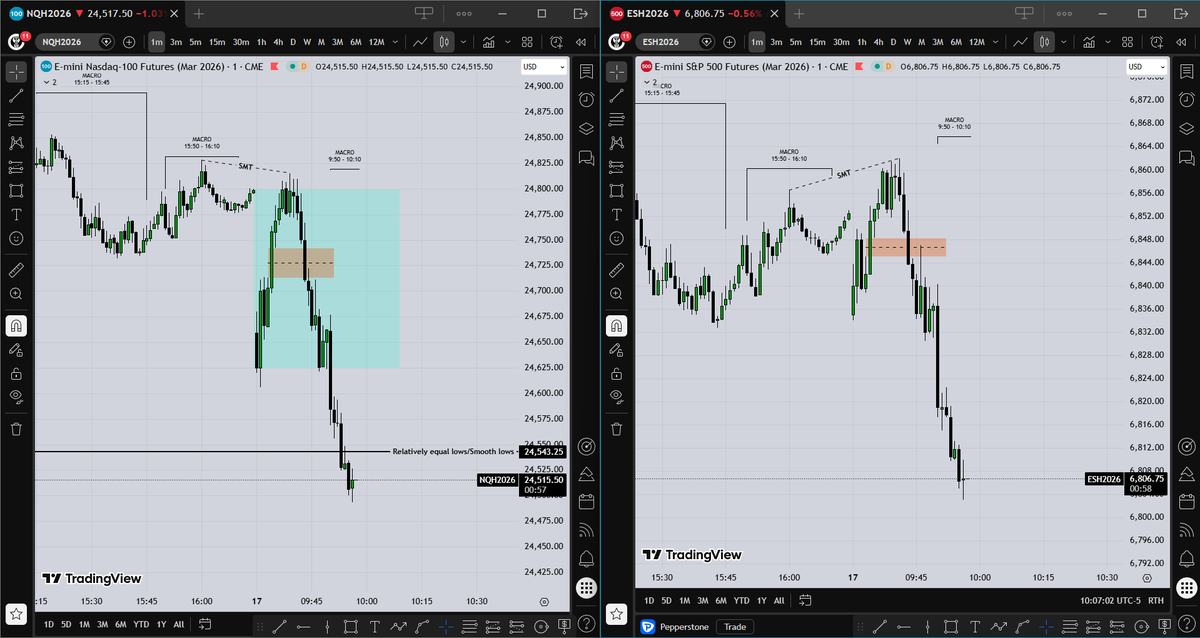Open object tree layers in NQH2026 right sidebar
The image size is (1200, 638).
[586, 129]
